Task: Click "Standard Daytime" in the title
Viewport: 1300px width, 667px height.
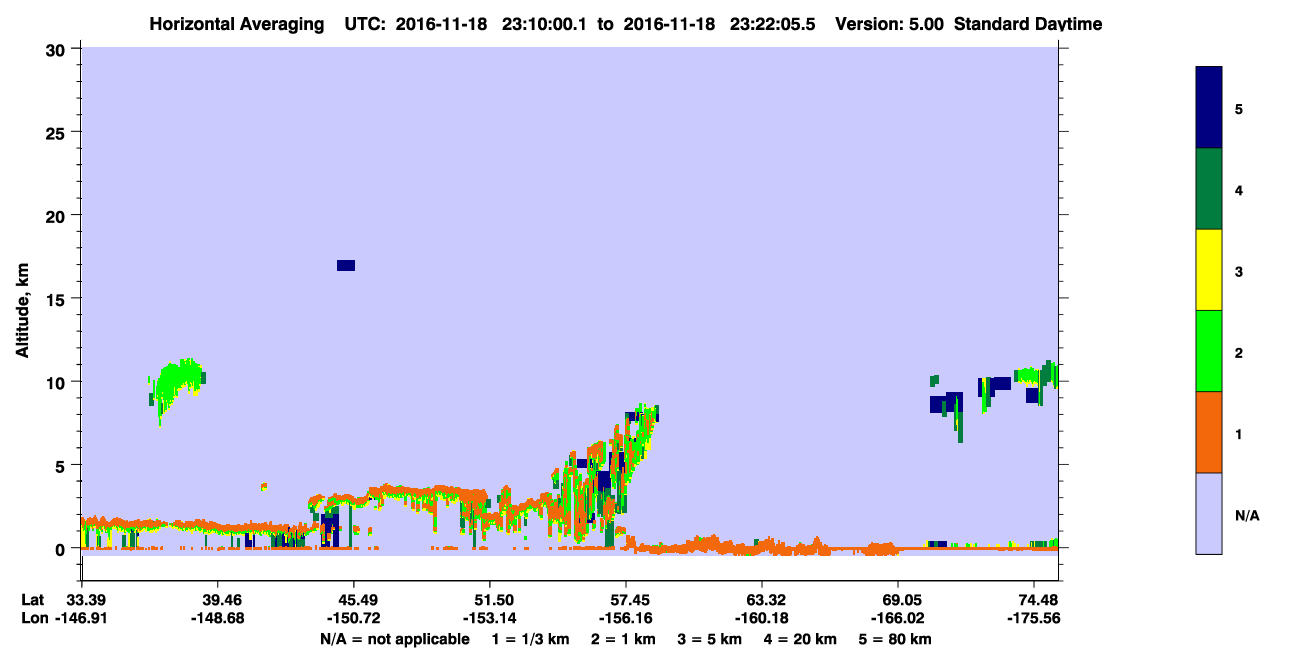Action: click(1028, 24)
